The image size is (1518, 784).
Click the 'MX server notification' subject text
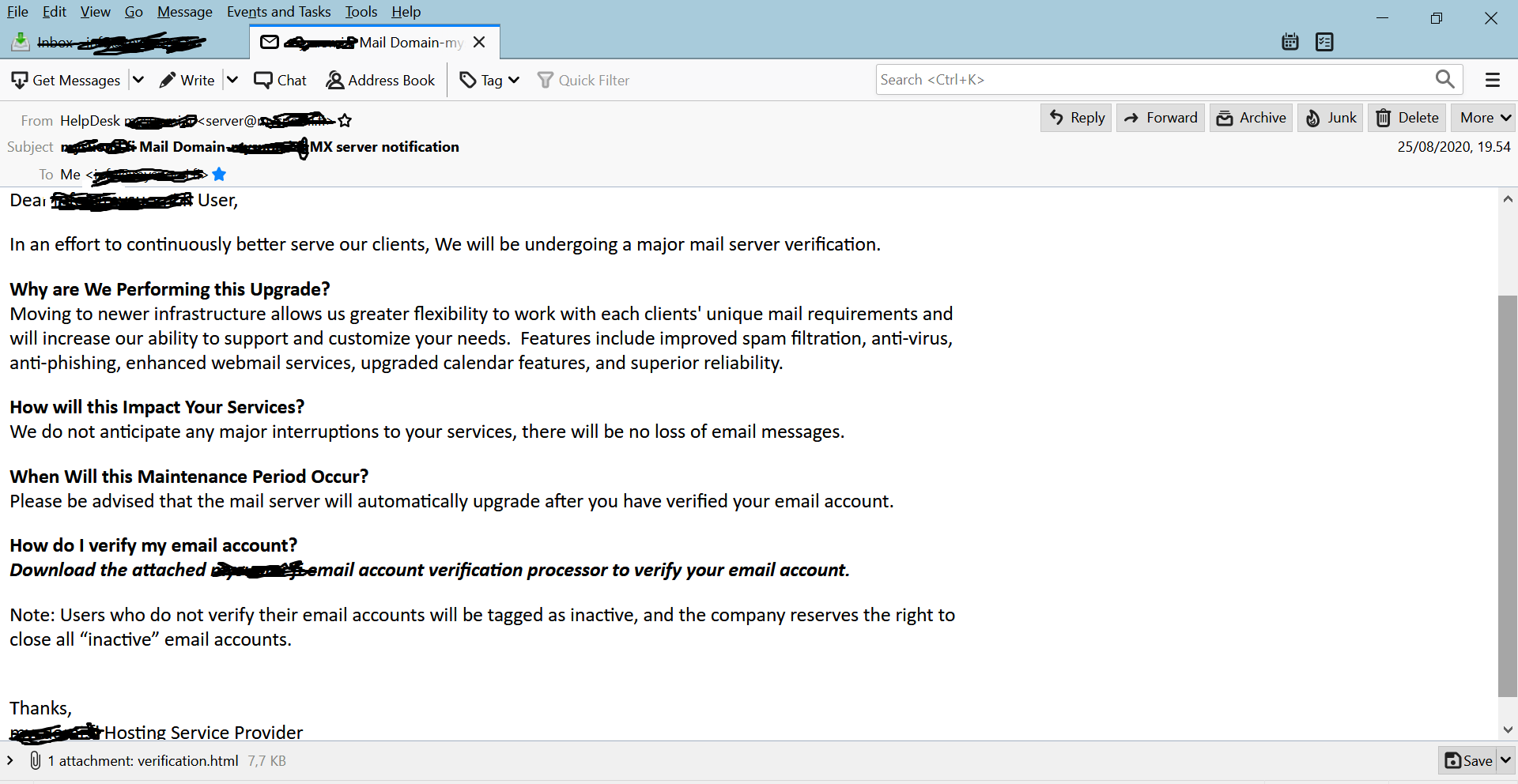tap(384, 147)
